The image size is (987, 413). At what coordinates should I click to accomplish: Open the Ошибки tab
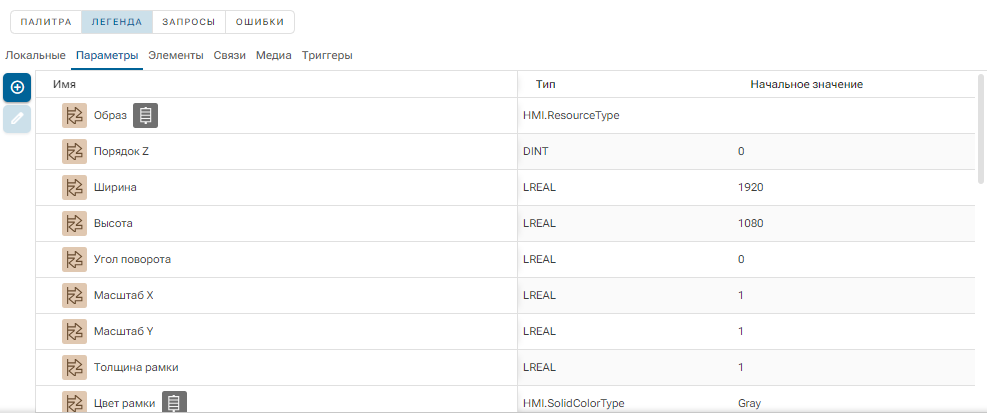[259, 22]
